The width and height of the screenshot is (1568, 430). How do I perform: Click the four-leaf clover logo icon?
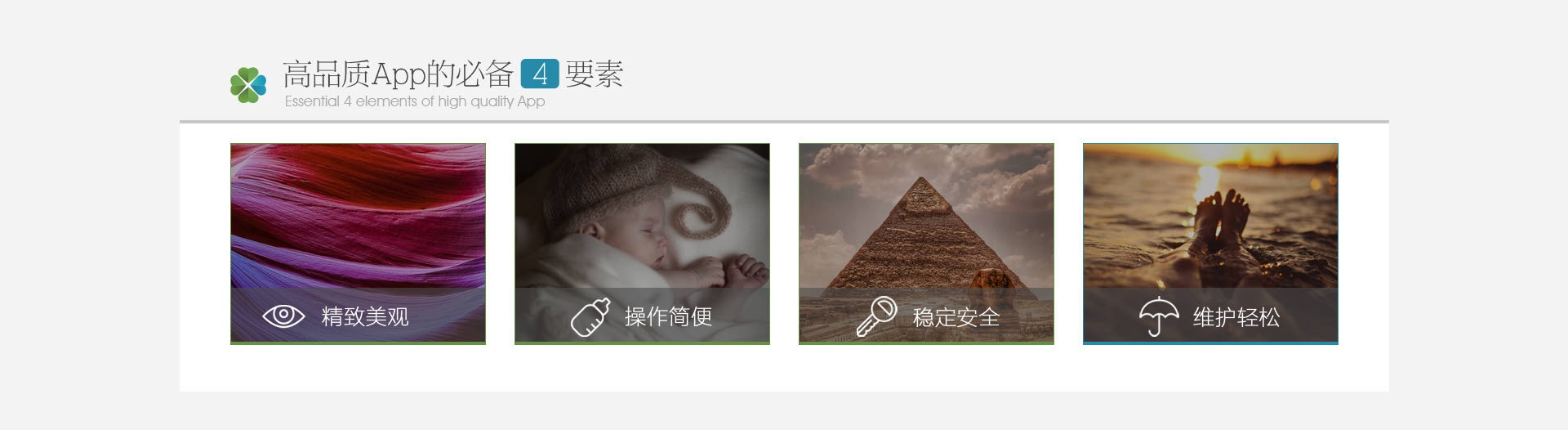(248, 85)
